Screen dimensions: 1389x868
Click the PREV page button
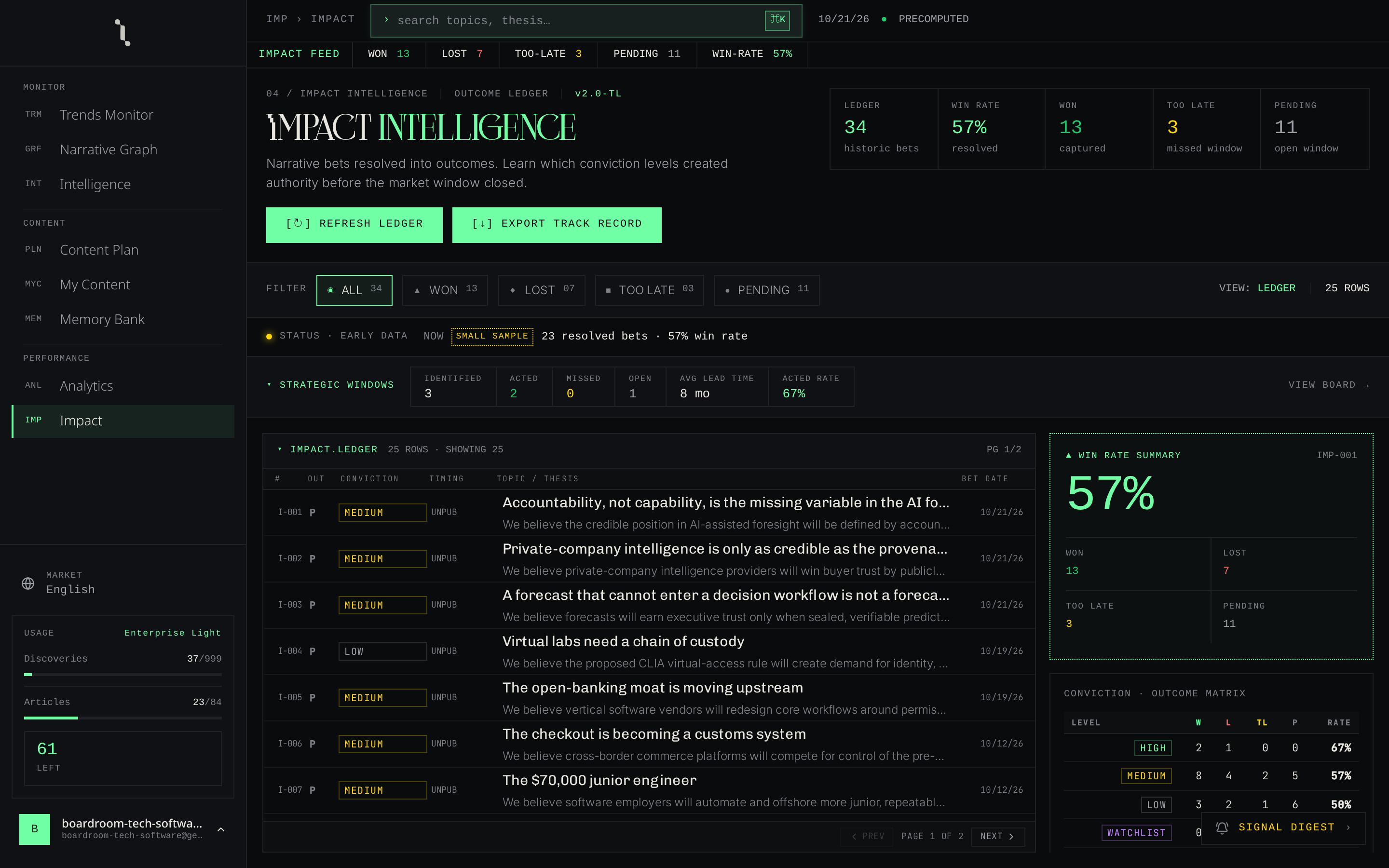point(867,837)
